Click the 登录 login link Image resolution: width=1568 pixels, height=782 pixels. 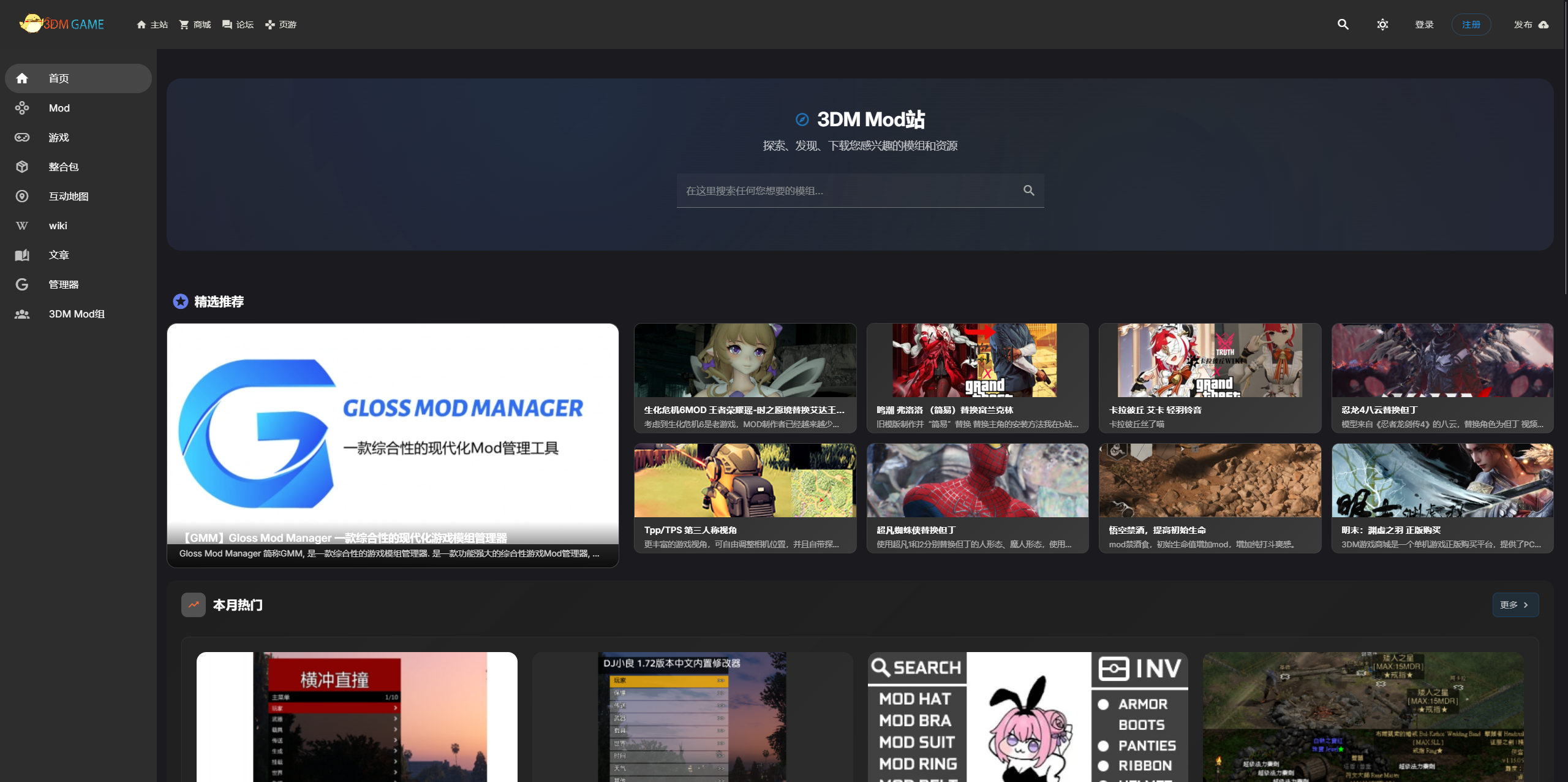1424,25
